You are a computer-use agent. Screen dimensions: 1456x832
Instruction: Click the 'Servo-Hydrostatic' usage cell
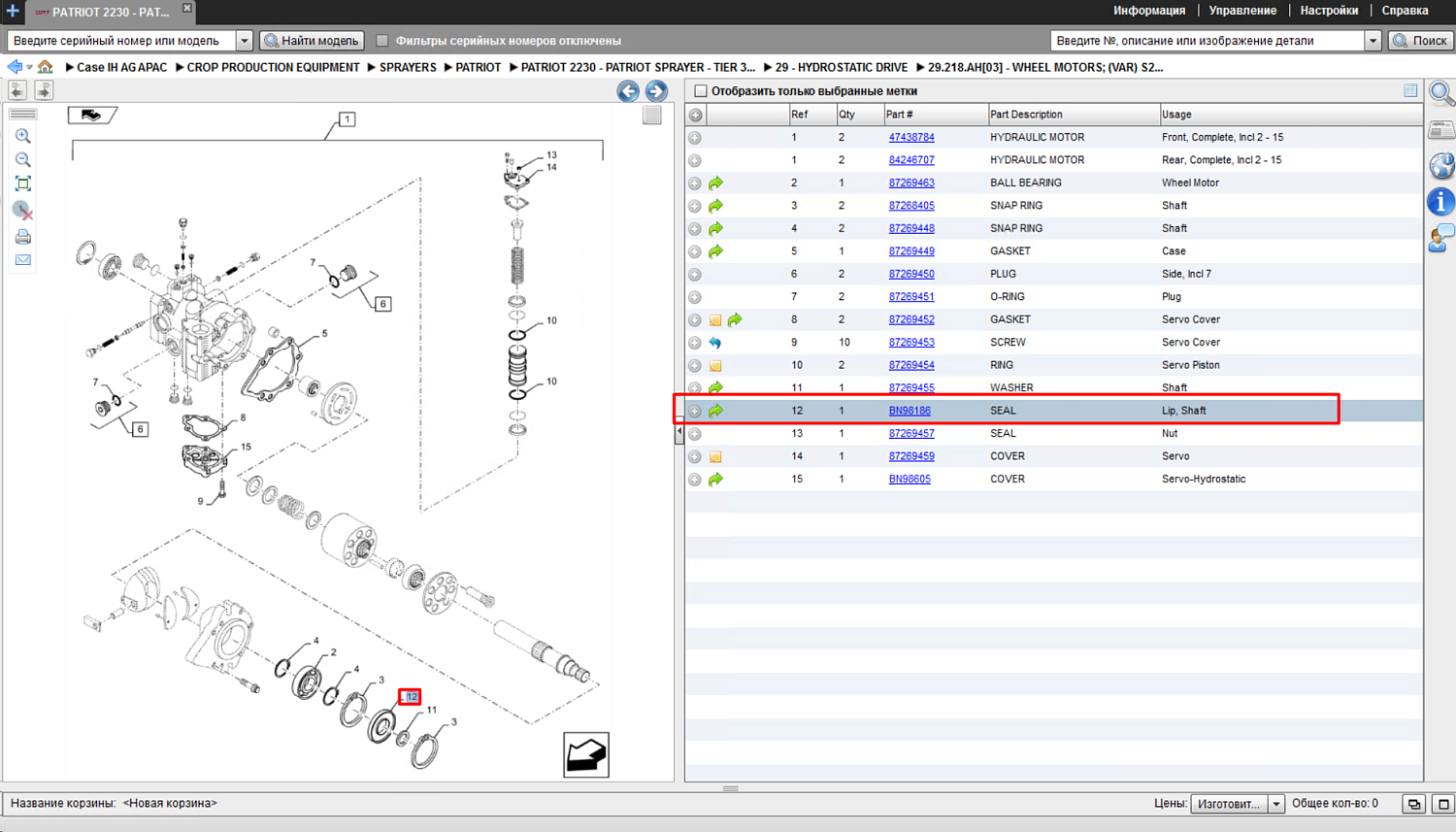click(x=1204, y=480)
